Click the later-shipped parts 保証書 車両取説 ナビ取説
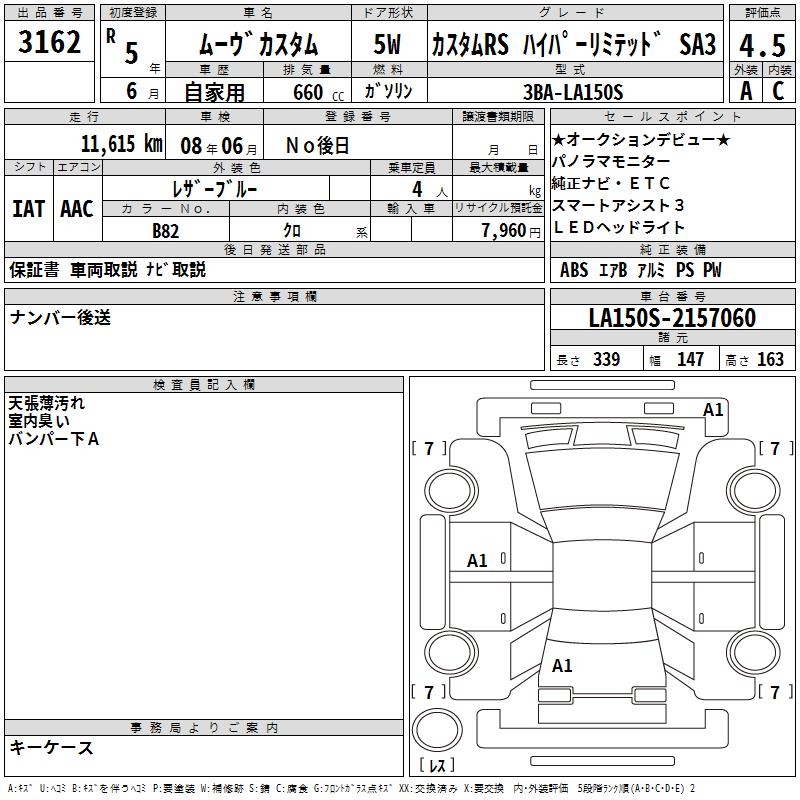 click(x=107, y=269)
